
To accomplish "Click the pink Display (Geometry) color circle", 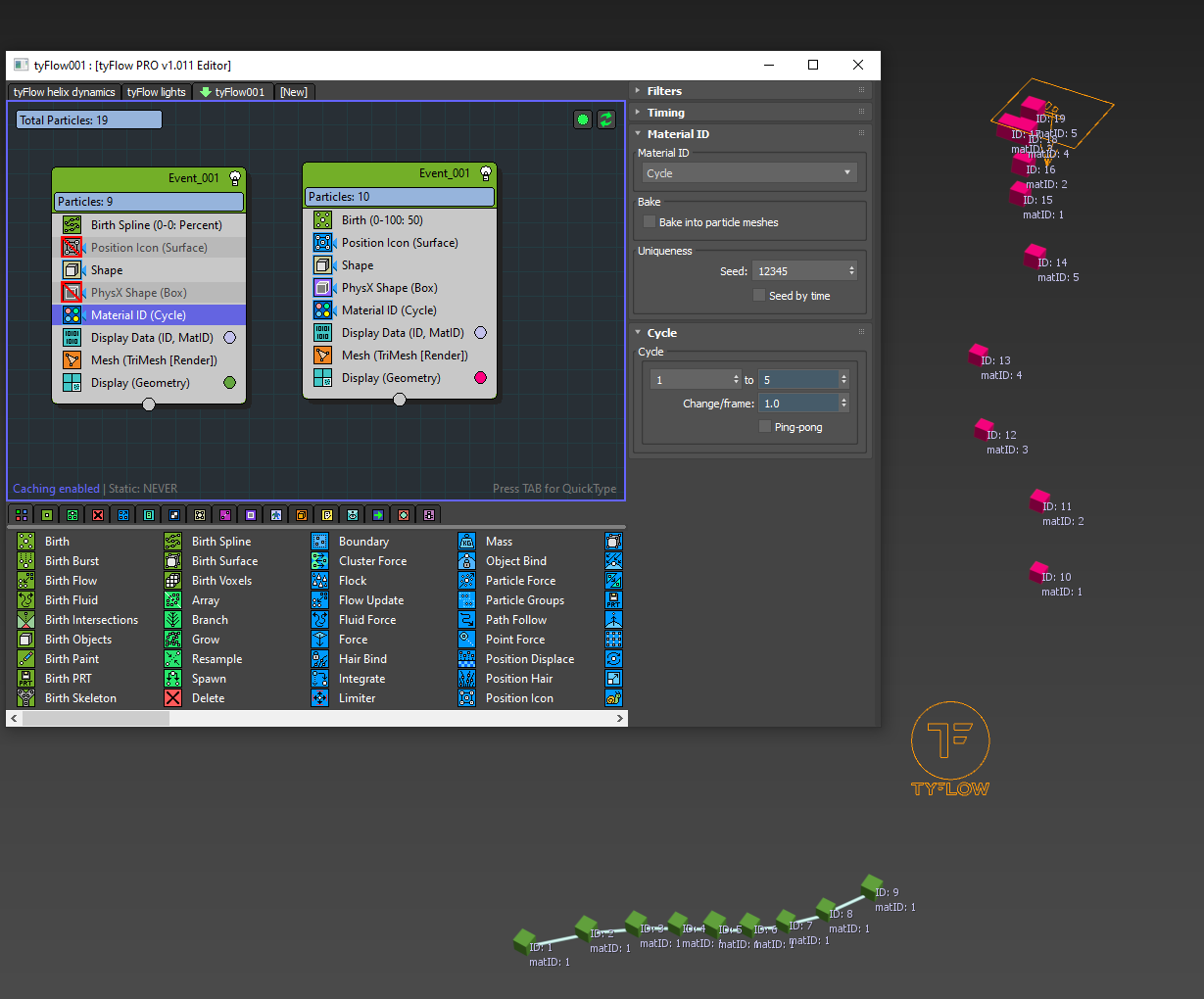I will (480, 378).
